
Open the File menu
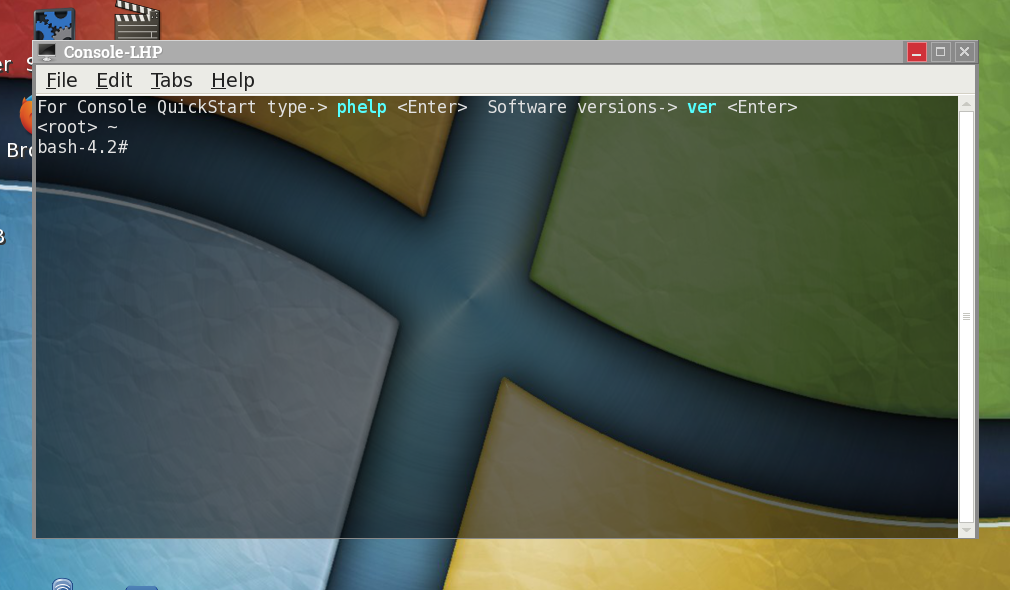[x=61, y=81]
